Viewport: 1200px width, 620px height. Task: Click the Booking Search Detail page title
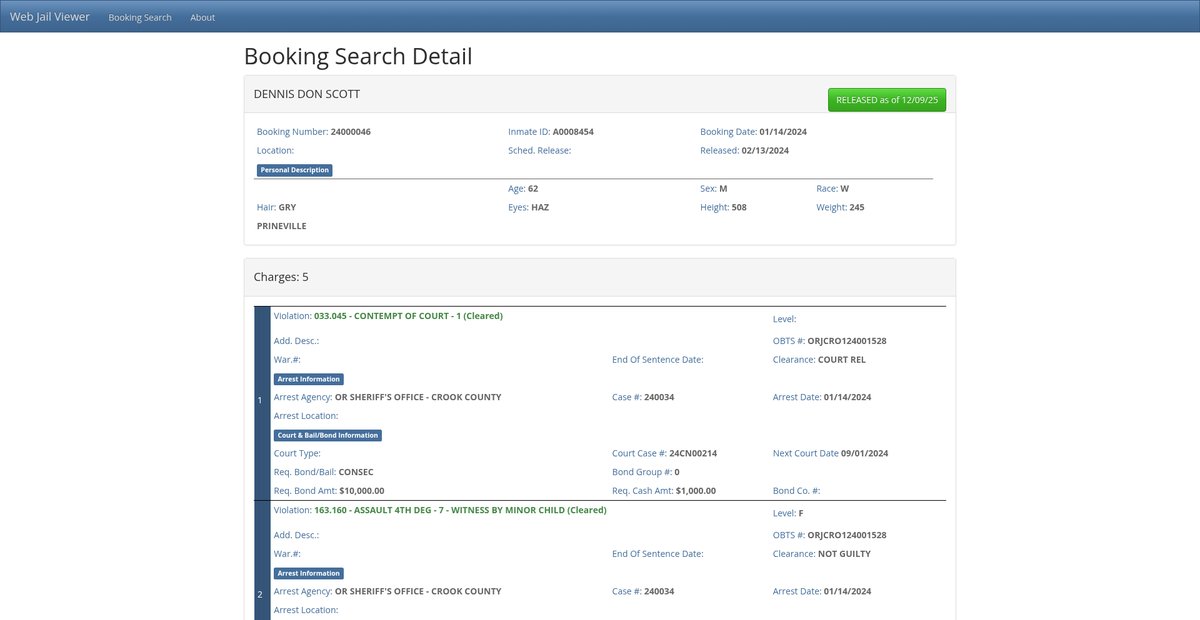tap(358, 56)
